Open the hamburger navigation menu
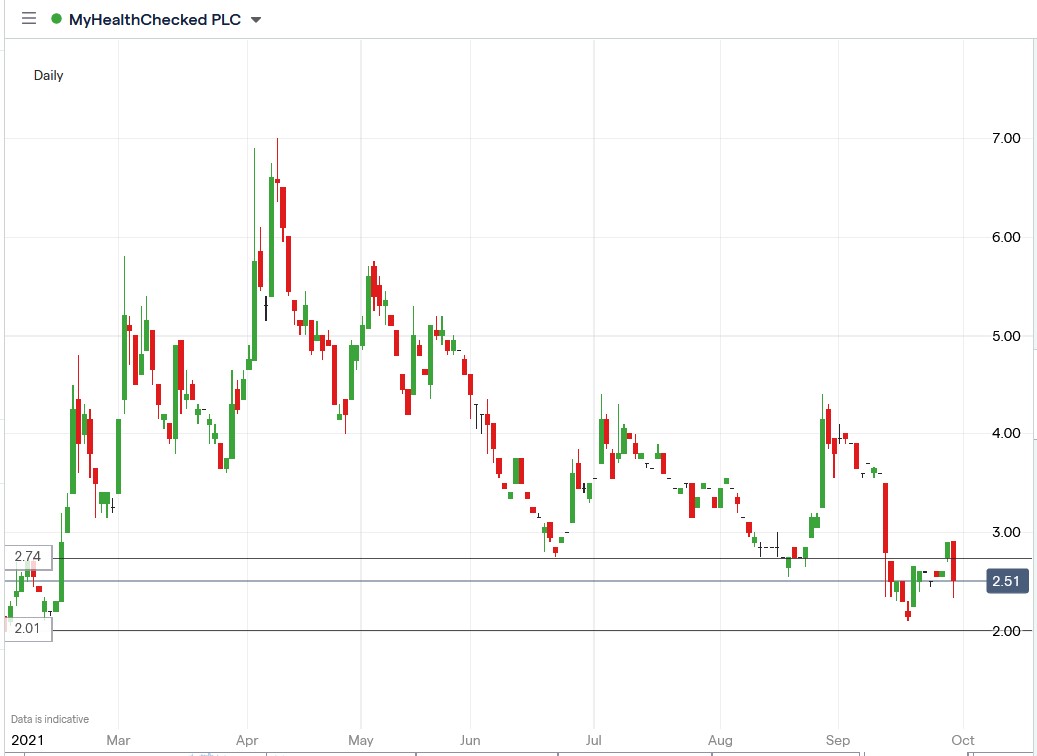1037x756 pixels. pyautogui.click(x=29, y=18)
